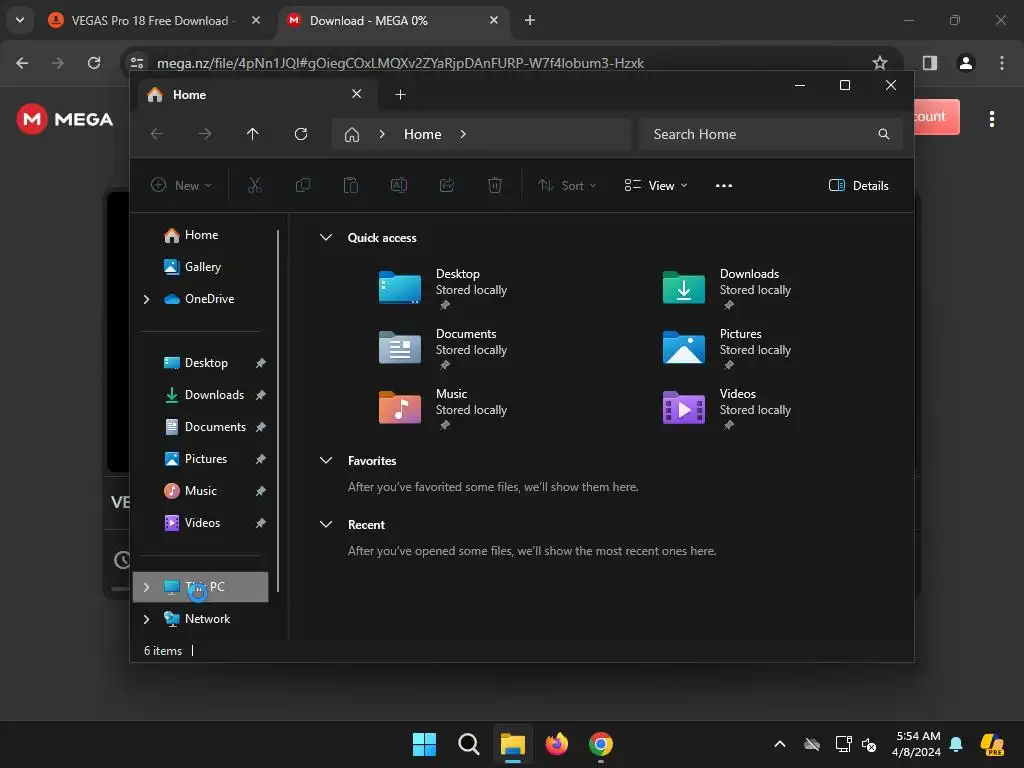
Task: Open the Windows Start menu
Action: tap(424, 744)
